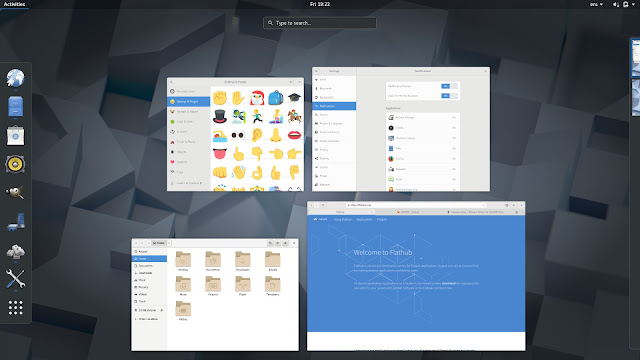Select Recently Used emoji category
Viewport: 640px width, 360px height.
click(x=189, y=91)
